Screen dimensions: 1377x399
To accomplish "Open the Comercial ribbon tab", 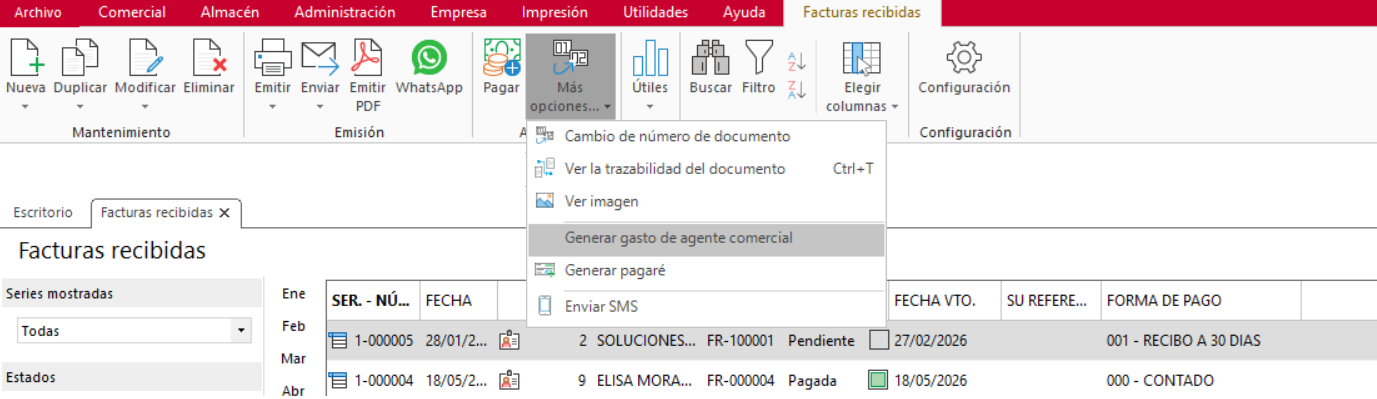I will pos(132,12).
